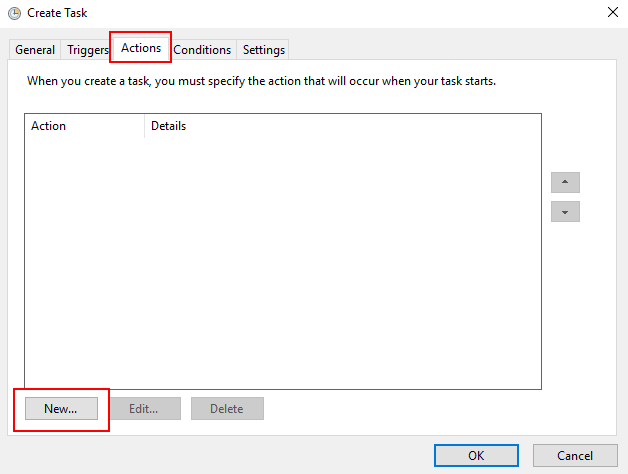This screenshot has height=474, width=628.
Task: Confirm the task with OK
Action: tap(476, 455)
